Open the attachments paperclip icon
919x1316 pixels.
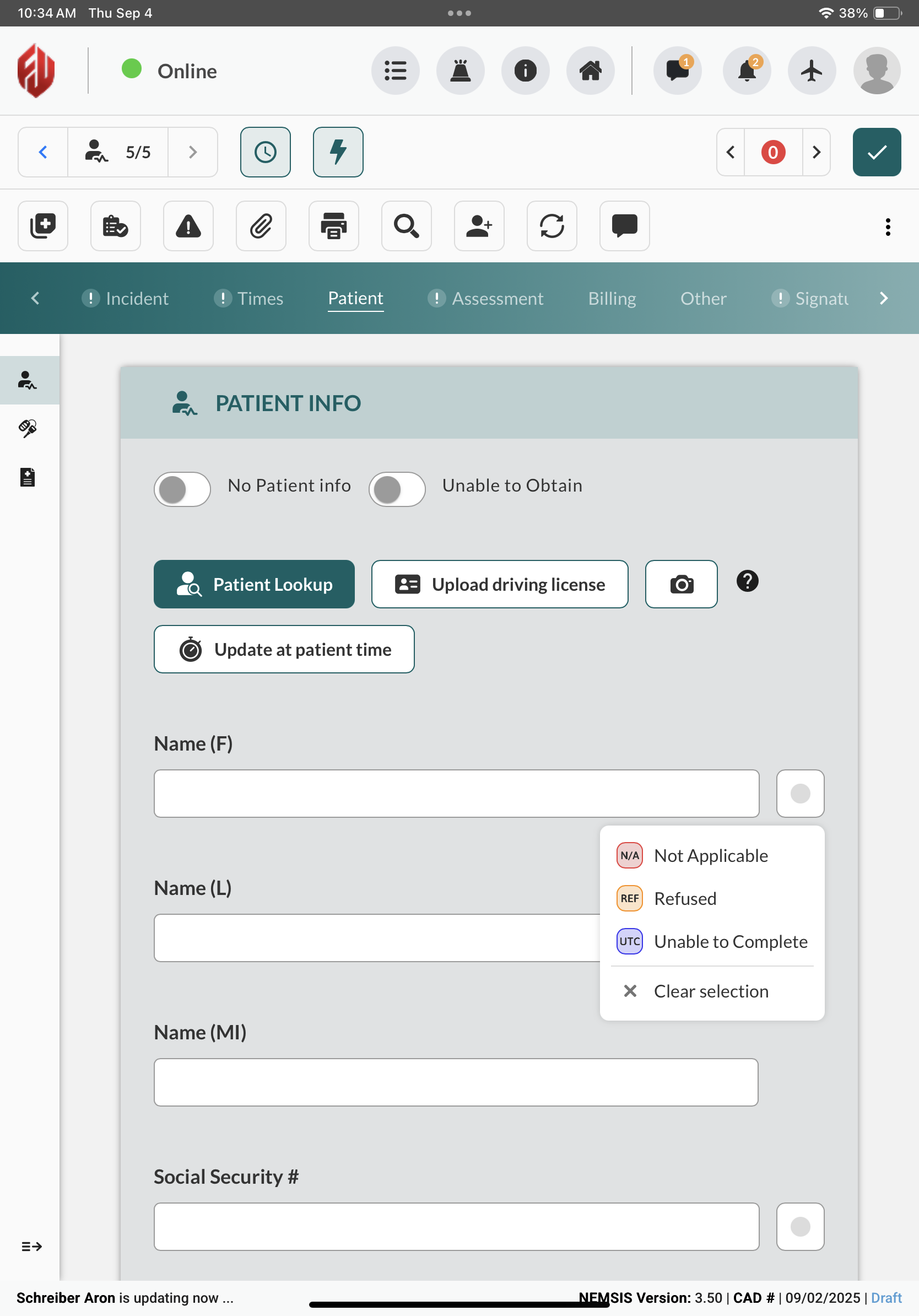point(261,226)
